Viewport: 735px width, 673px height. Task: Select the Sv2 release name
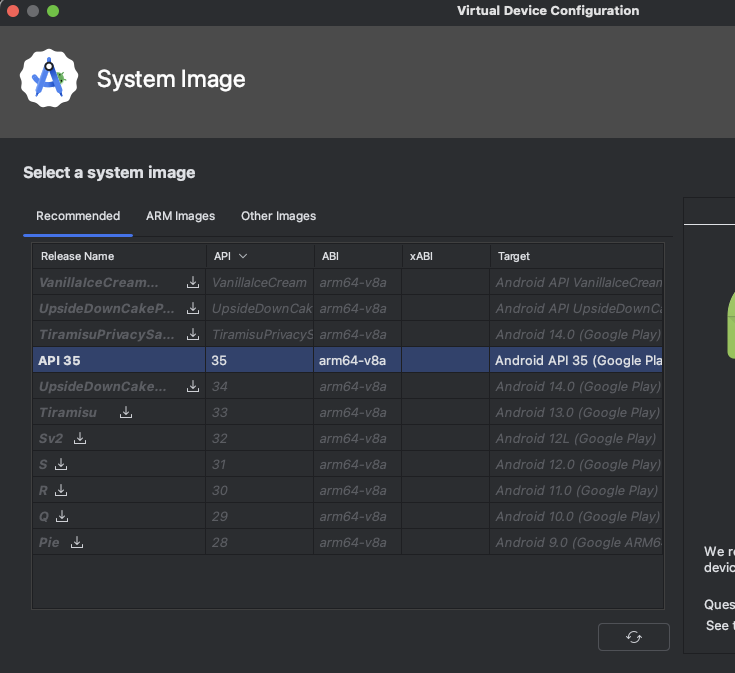click(51, 439)
